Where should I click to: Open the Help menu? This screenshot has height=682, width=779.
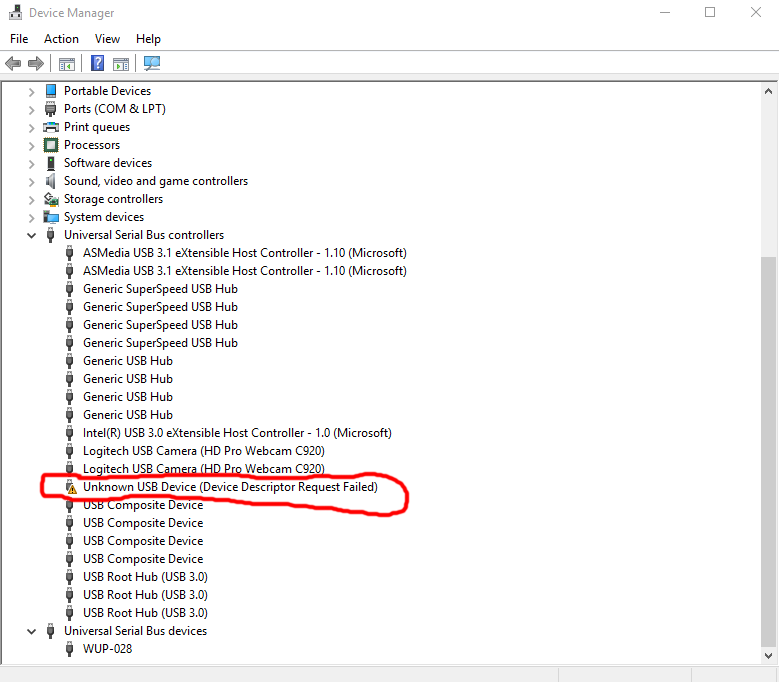[148, 39]
